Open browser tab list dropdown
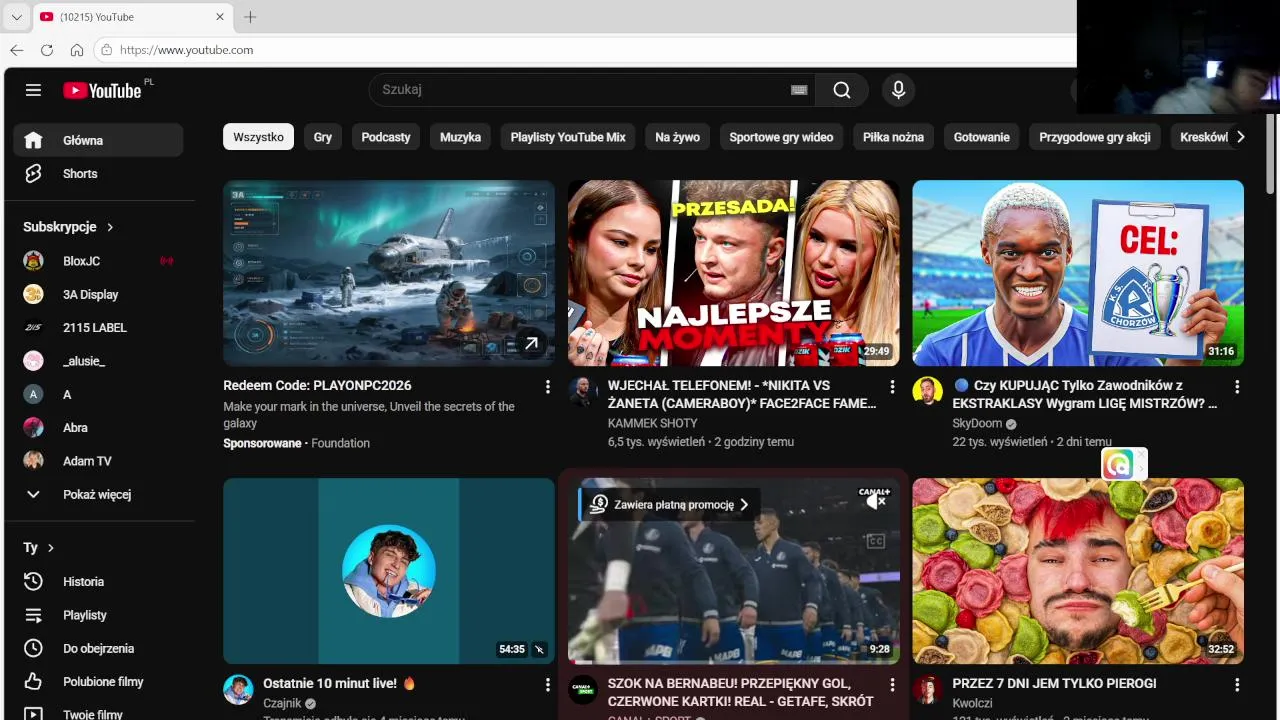1280x720 pixels. [16, 17]
